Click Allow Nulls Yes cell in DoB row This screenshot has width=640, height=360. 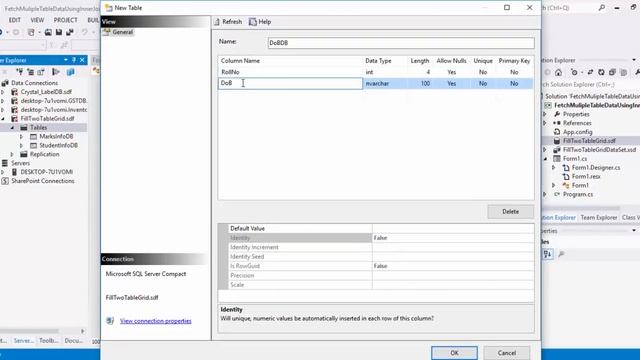pyautogui.click(x=451, y=83)
